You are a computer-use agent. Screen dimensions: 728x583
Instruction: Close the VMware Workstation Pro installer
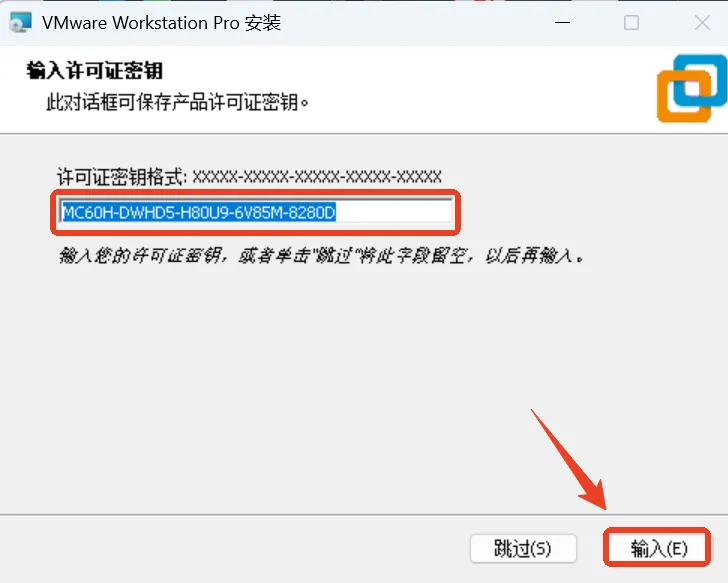pyautogui.click(x=702, y=22)
